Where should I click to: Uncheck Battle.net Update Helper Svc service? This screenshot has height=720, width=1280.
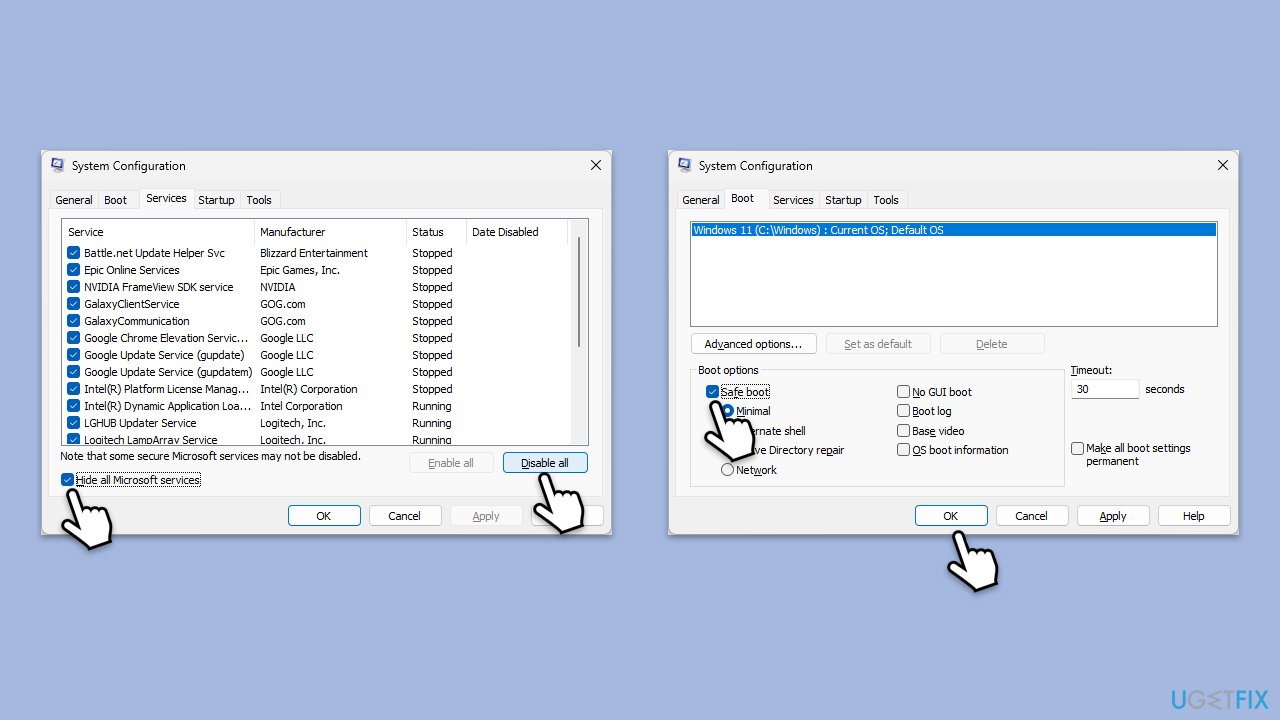click(x=74, y=253)
